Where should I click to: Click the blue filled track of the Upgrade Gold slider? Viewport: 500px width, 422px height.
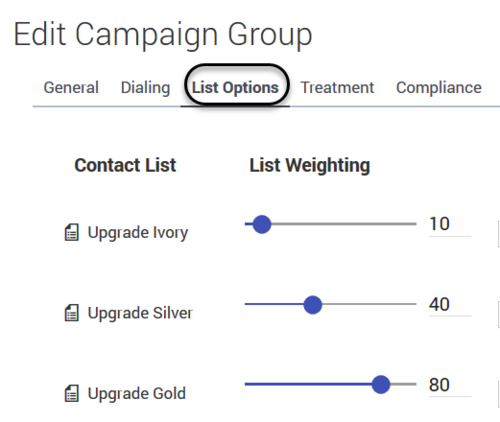[x=308, y=384]
